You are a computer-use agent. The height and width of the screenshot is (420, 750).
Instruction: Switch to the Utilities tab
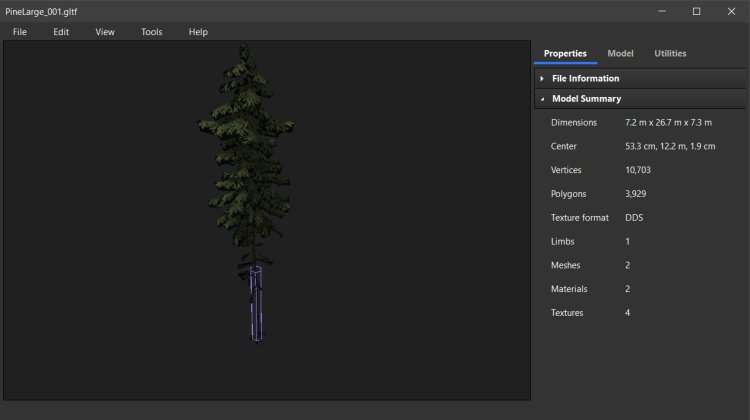tap(670, 53)
